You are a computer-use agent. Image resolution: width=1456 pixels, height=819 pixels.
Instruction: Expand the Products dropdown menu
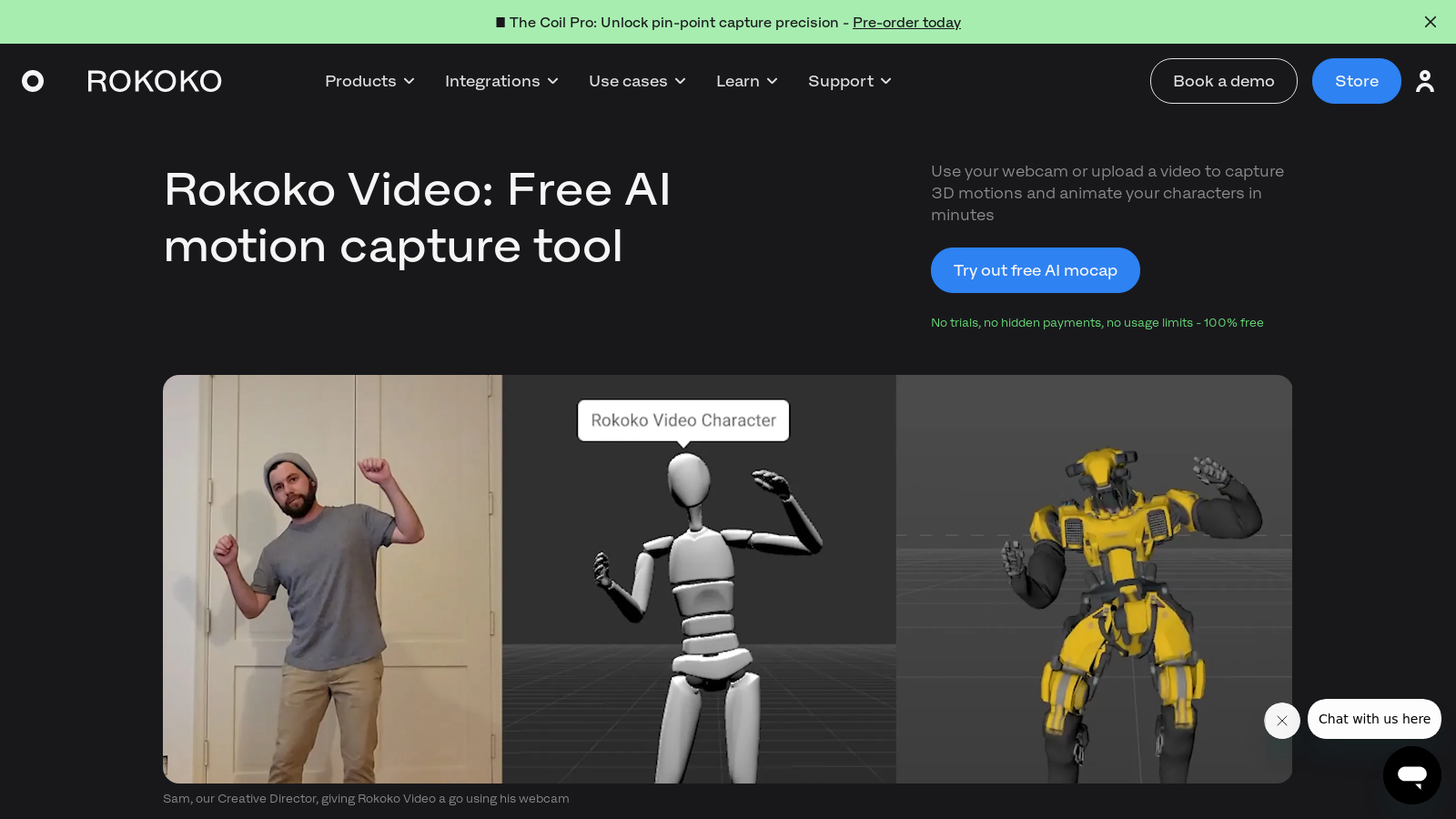(x=369, y=81)
